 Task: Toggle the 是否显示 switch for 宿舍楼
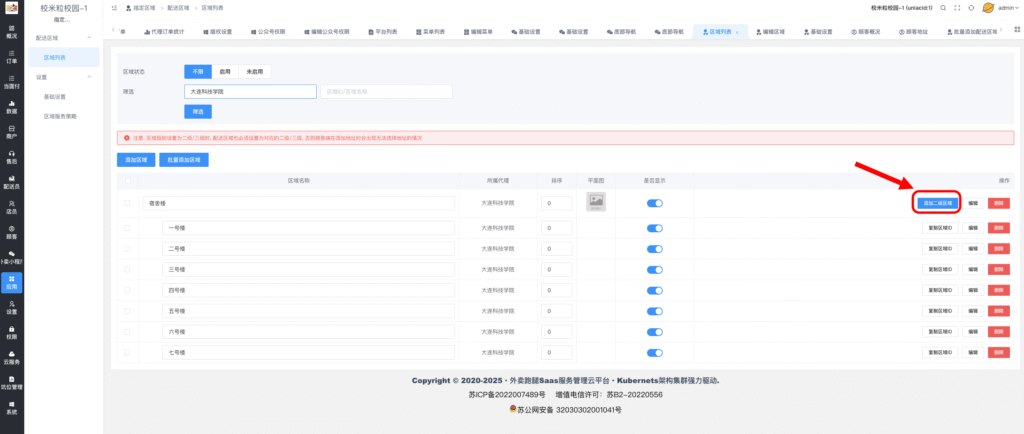(x=654, y=203)
